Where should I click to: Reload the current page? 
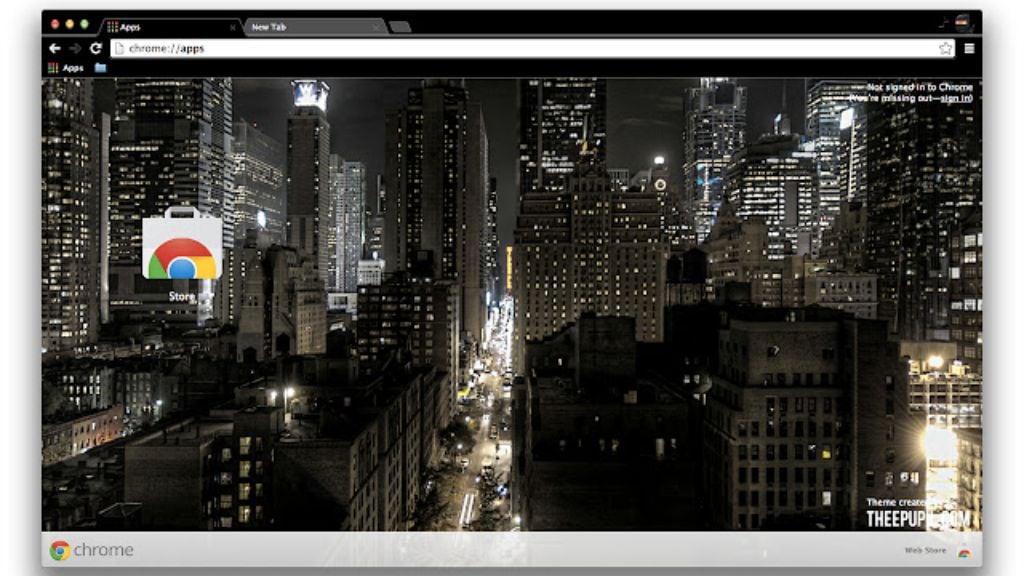(96, 48)
